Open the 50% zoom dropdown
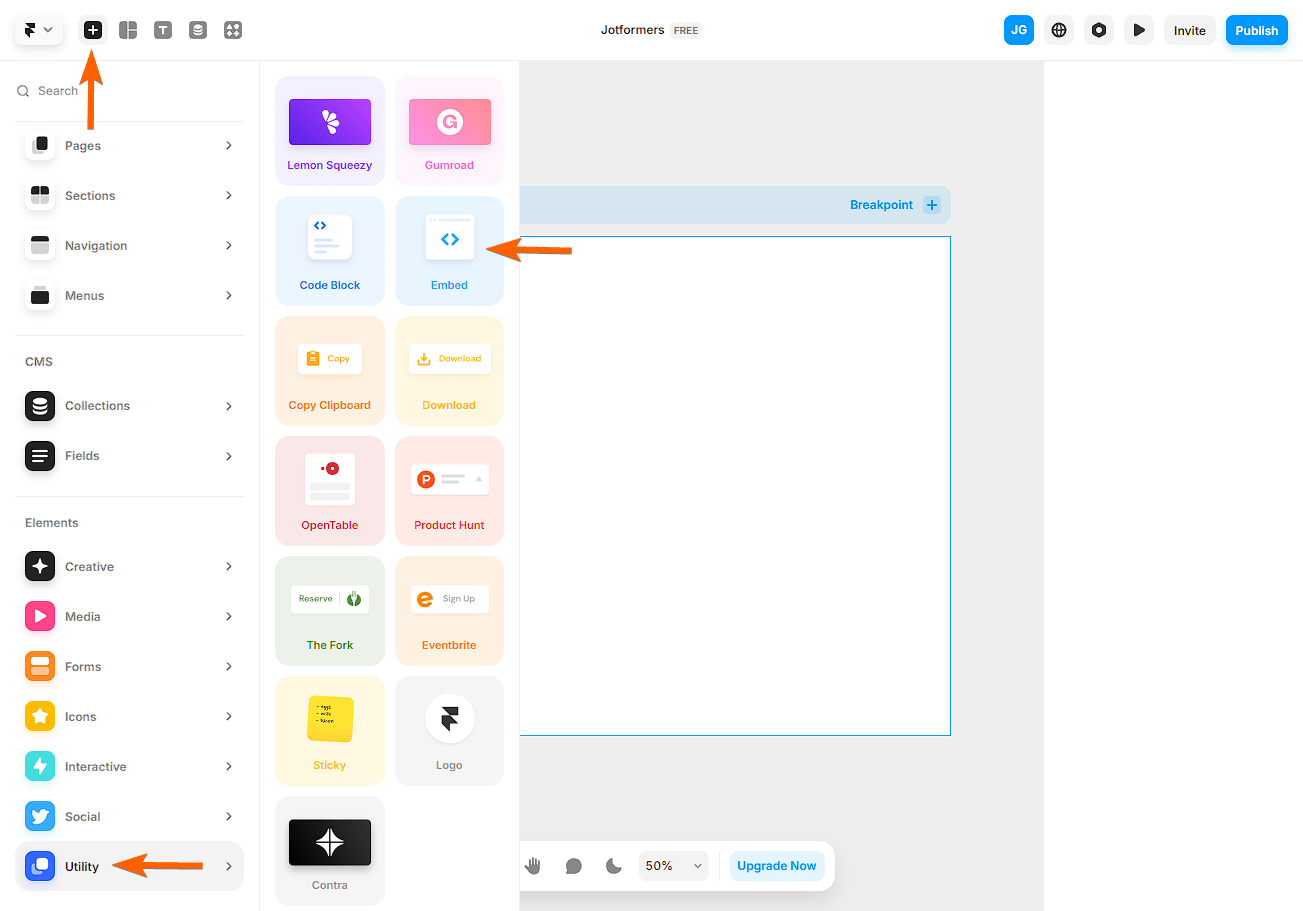This screenshot has width=1303, height=911. click(x=674, y=866)
